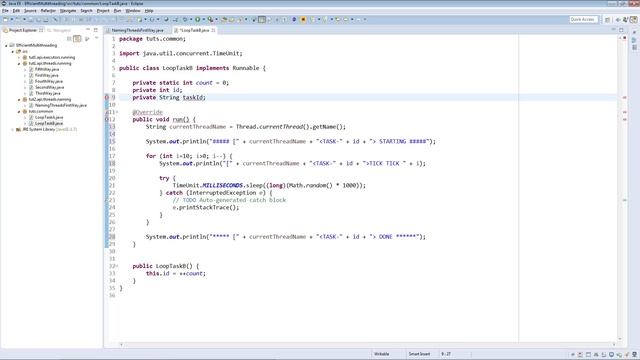Click Collapse All in Project Explorer
The height and width of the screenshot is (360, 640).
[x=69, y=39]
